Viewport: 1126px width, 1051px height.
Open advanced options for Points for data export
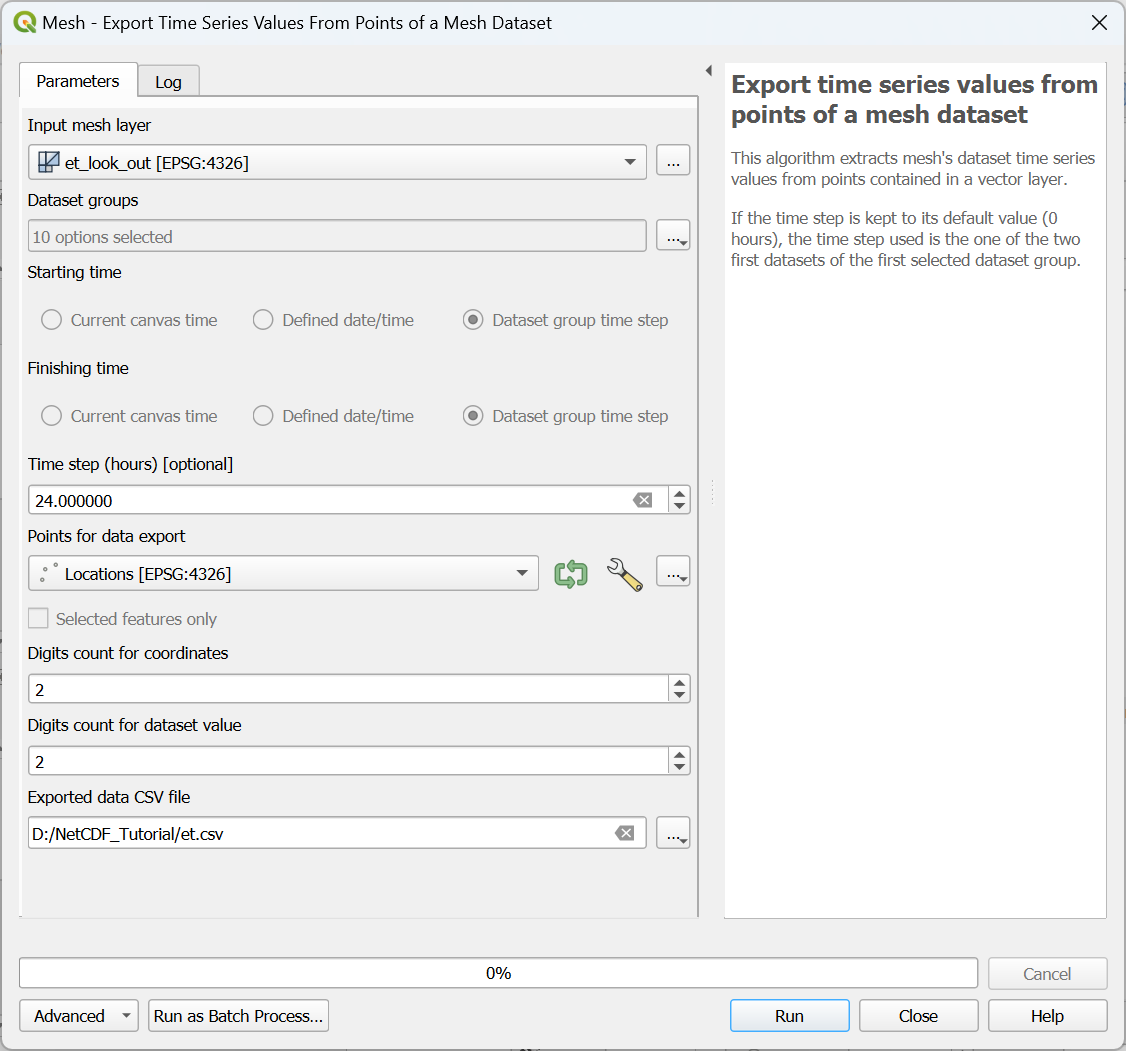624,573
